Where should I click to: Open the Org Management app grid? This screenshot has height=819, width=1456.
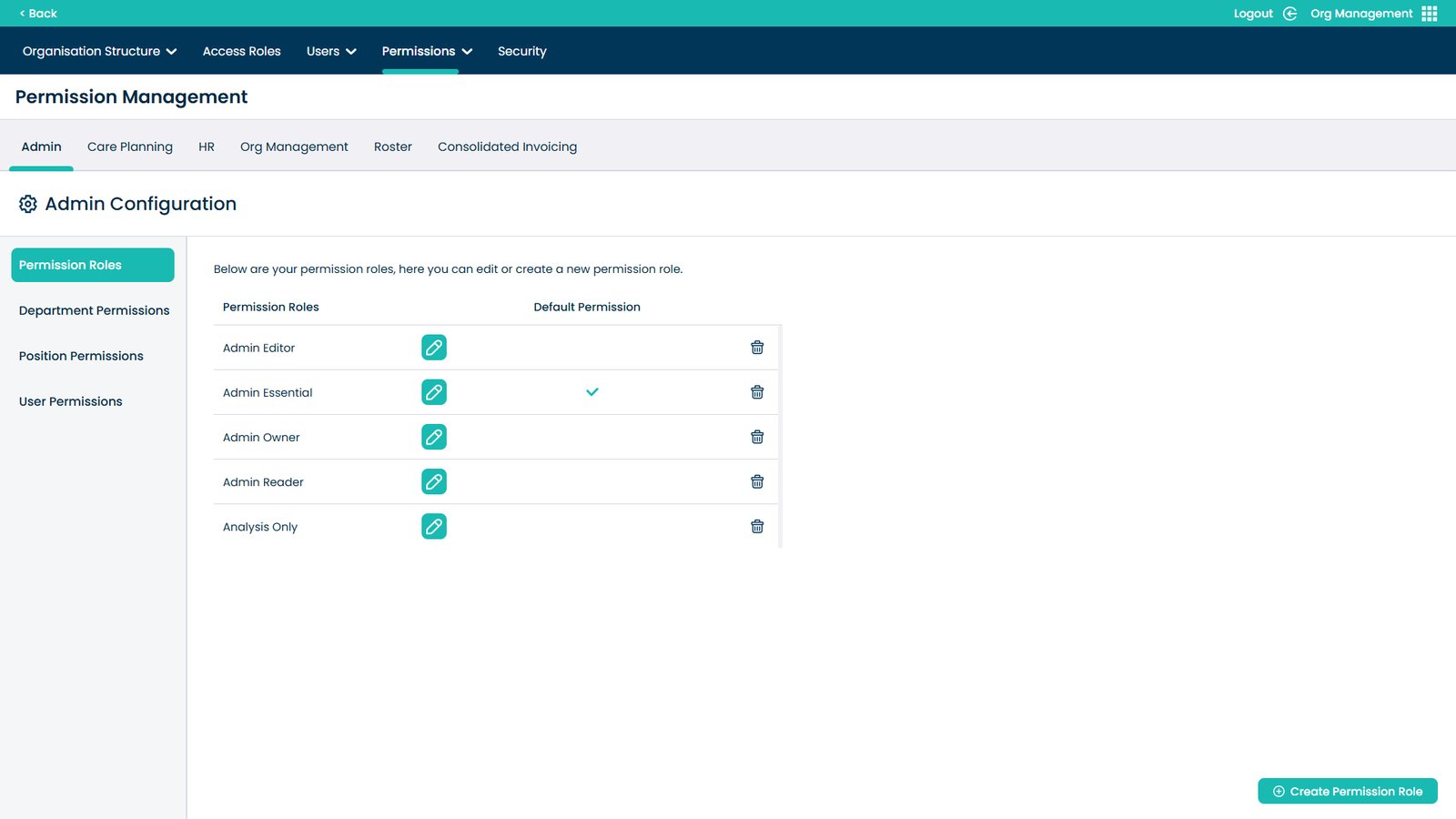pyautogui.click(x=1429, y=14)
